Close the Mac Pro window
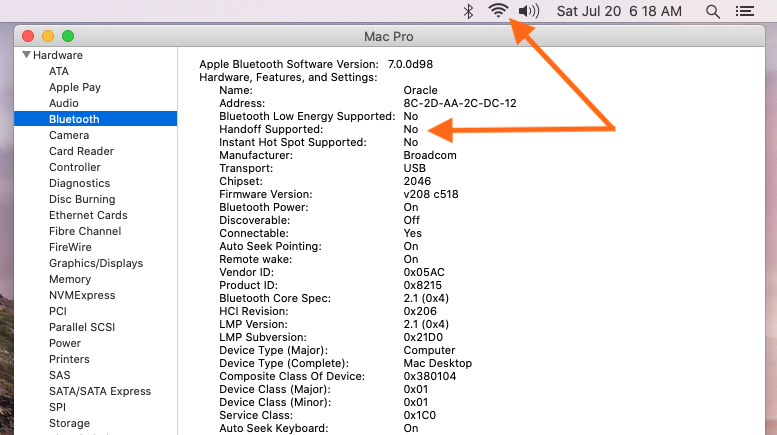Screen dimensions: 777x435 point(28,36)
